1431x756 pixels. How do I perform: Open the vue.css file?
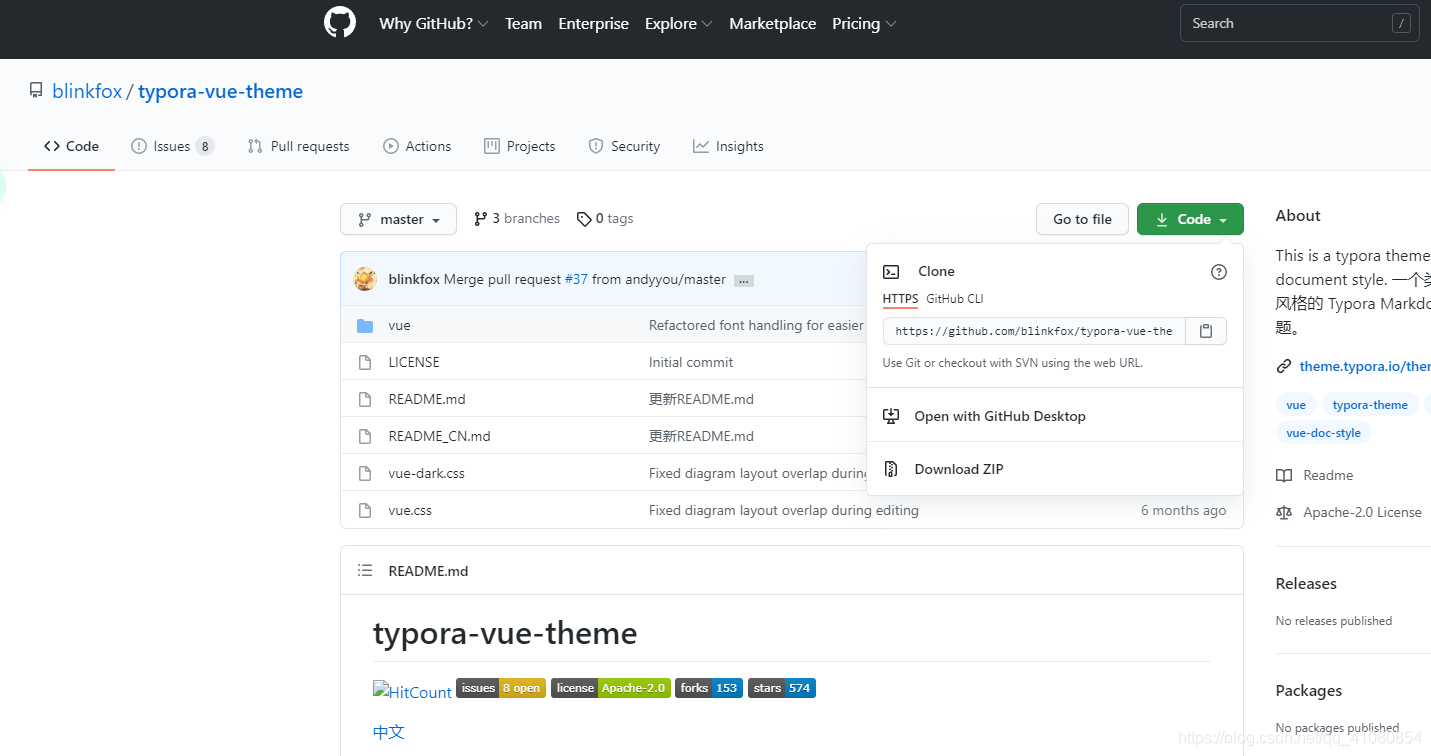pos(410,510)
